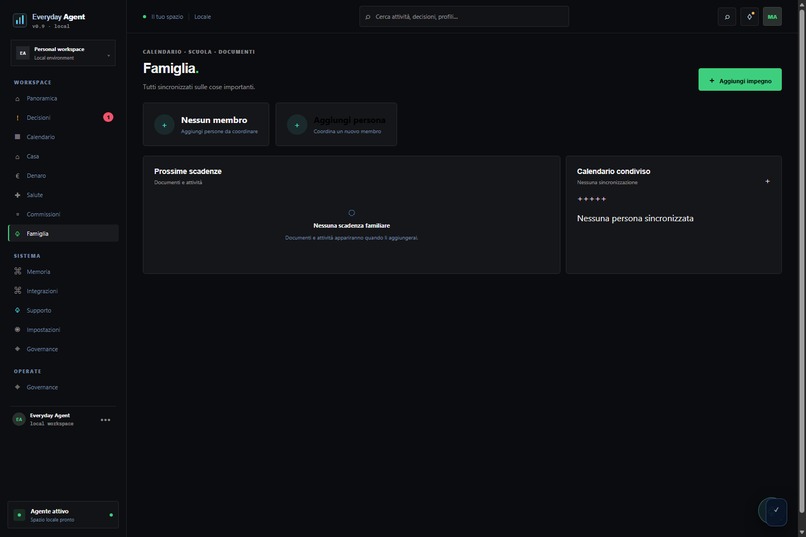The image size is (806, 537).
Task: Click the search button in the top bar
Action: 727,17
